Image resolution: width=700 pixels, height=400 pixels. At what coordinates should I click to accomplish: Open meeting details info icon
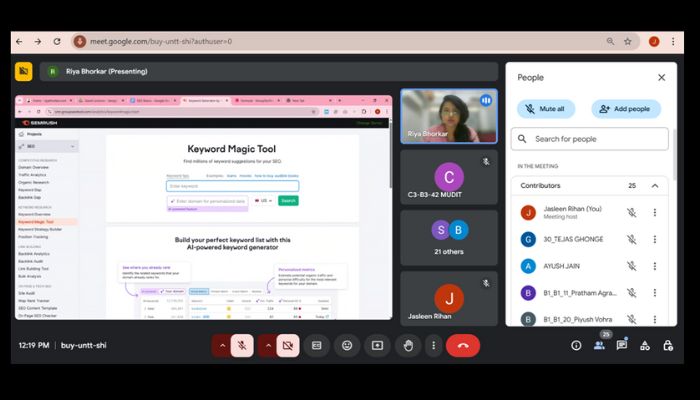pyautogui.click(x=576, y=345)
